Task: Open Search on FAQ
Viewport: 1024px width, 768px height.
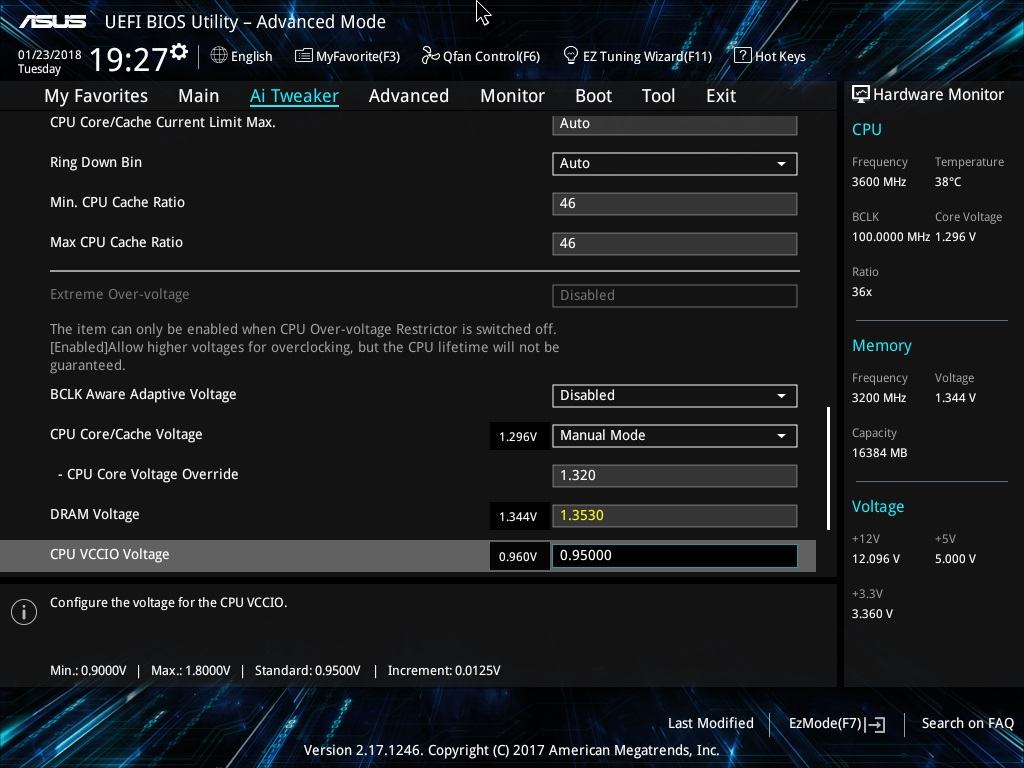Action: (967, 723)
